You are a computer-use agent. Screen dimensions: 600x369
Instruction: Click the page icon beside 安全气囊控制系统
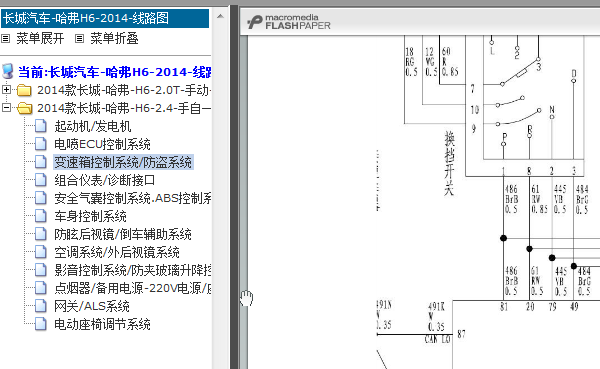41,198
